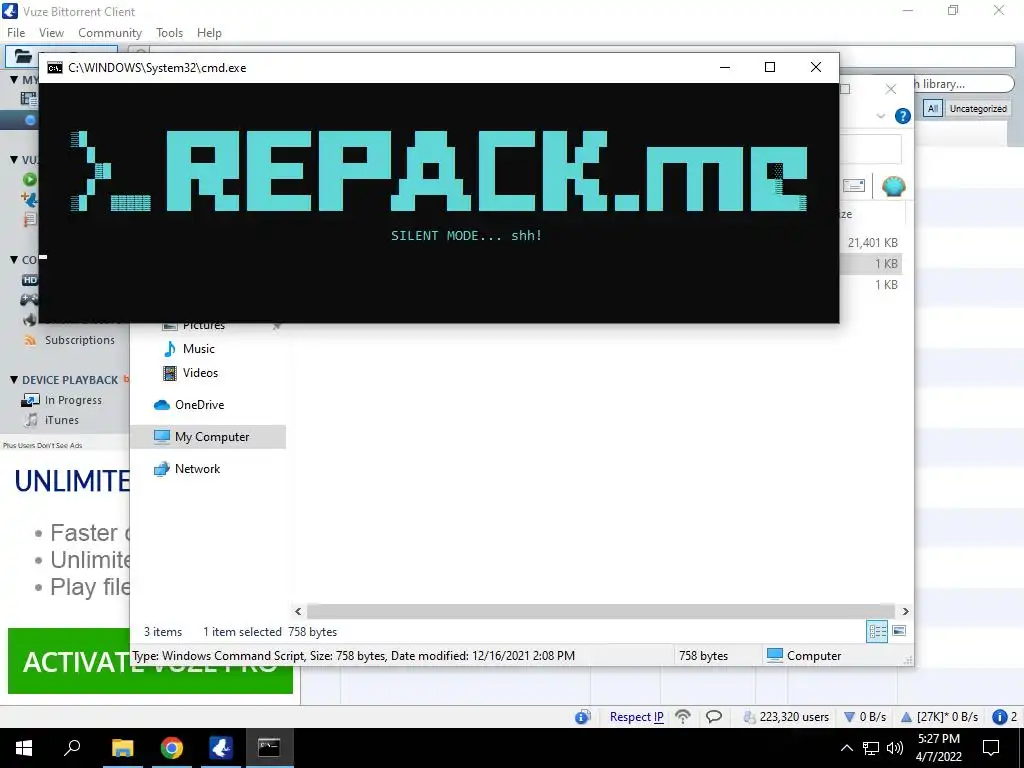Click the Computer label in dialog status bar
This screenshot has height=768, width=1024.
point(814,656)
